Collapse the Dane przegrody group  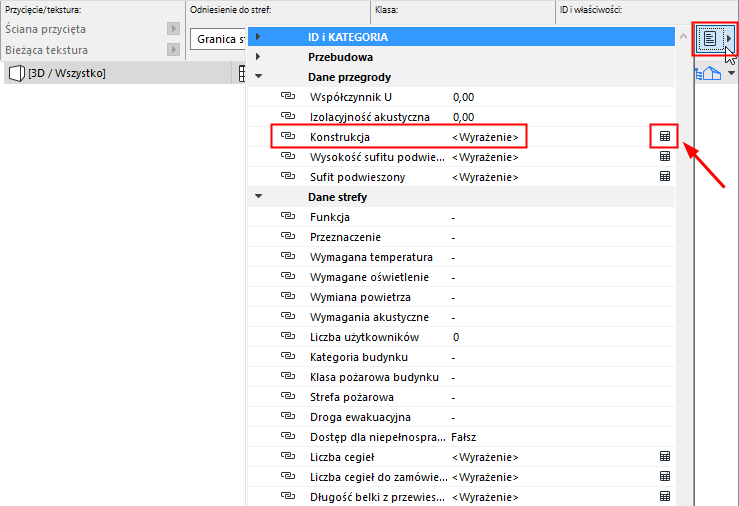pos(258,76)
